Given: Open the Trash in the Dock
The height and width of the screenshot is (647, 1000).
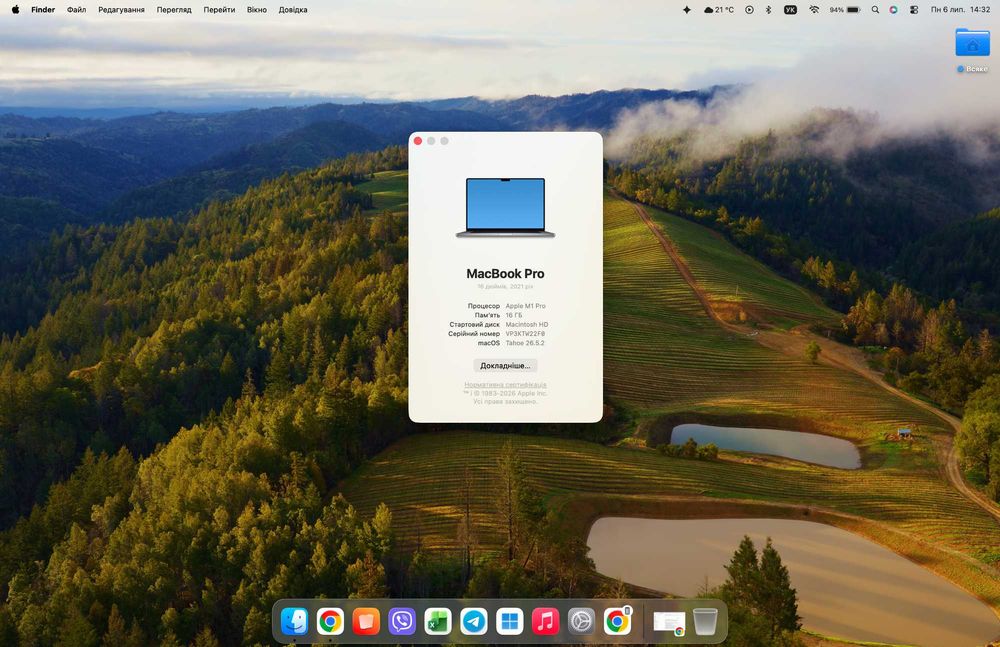Looking at the screenshot, I should 705,621.
